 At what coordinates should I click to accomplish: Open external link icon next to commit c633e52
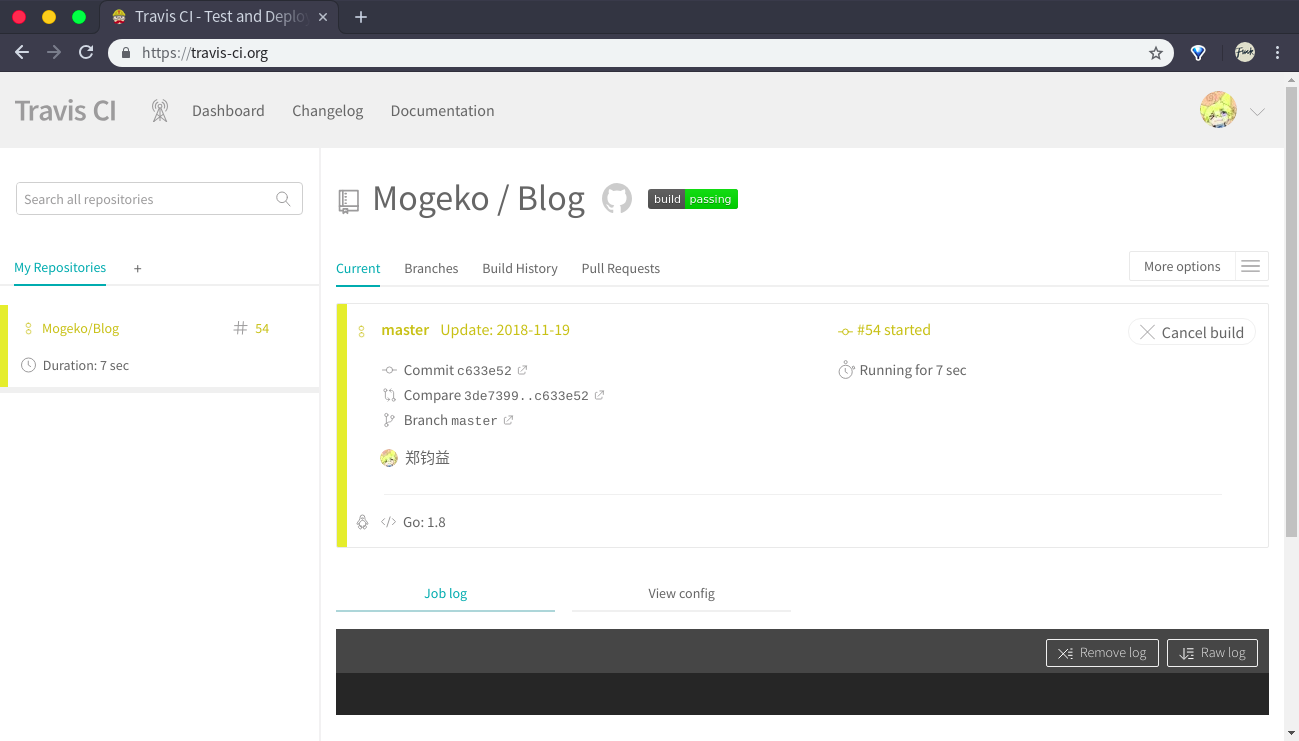(522, 370)
